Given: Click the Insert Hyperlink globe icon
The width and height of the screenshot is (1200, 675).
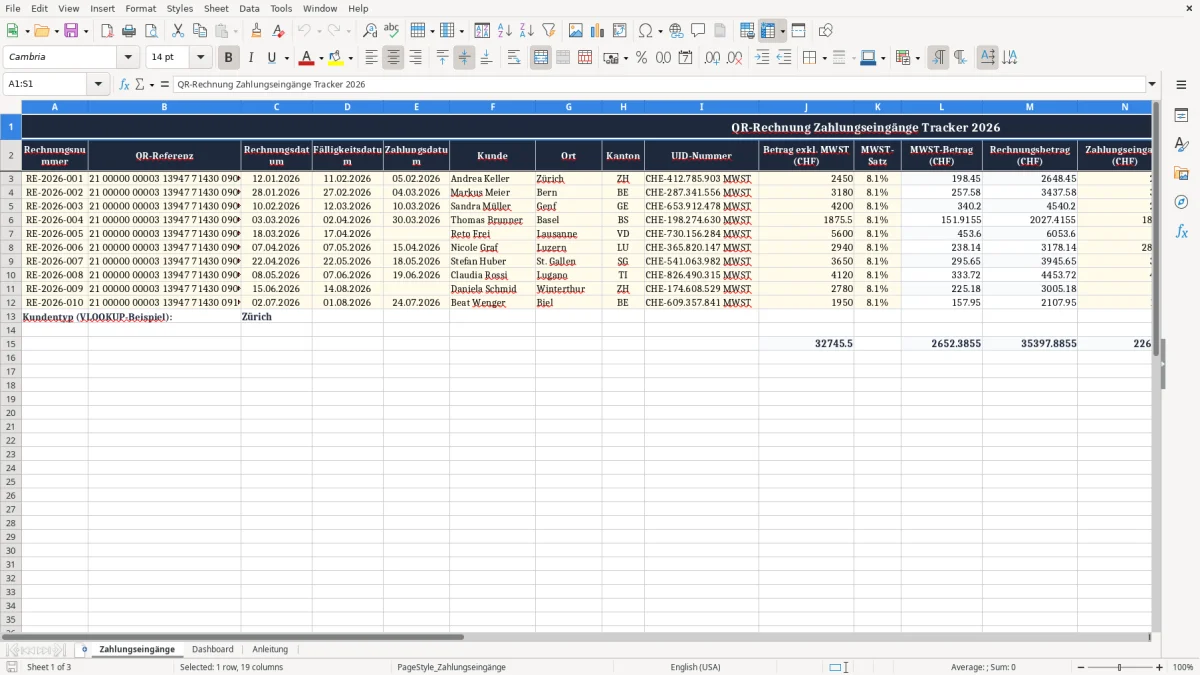Looking at the screenshot, I should 676,31.
